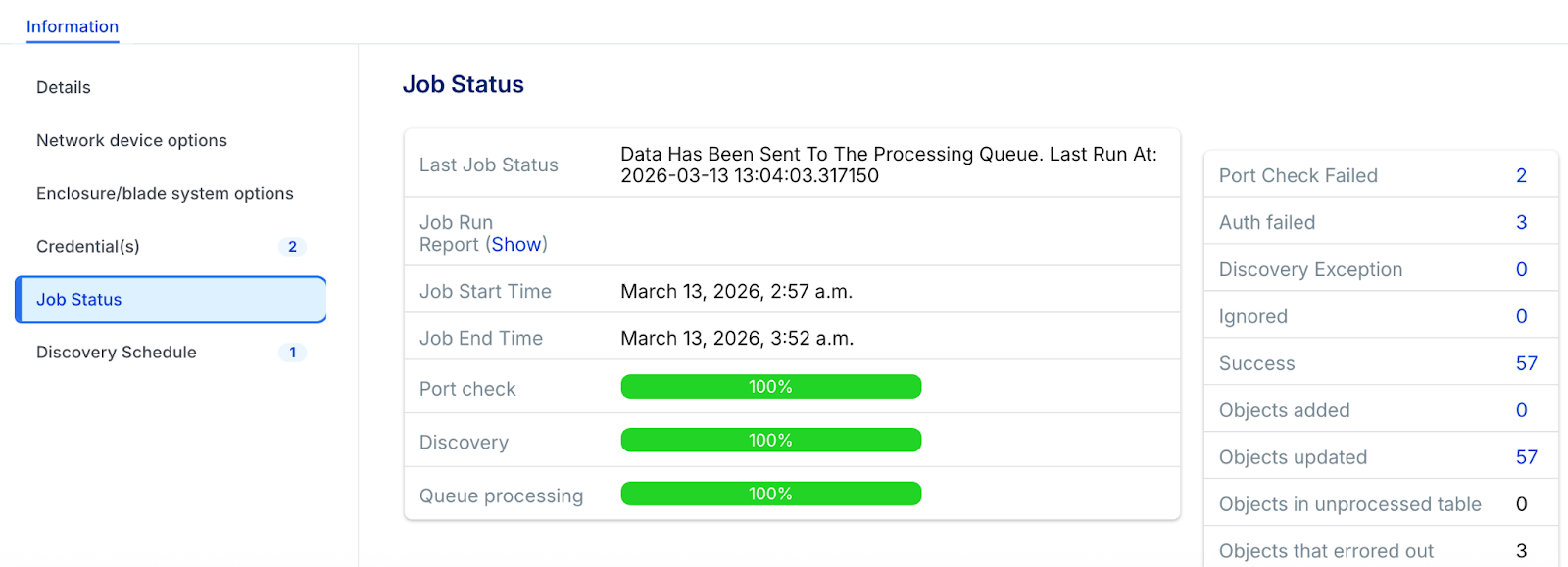Click the Discovery Schedule count badge

(x=292, y=353)
